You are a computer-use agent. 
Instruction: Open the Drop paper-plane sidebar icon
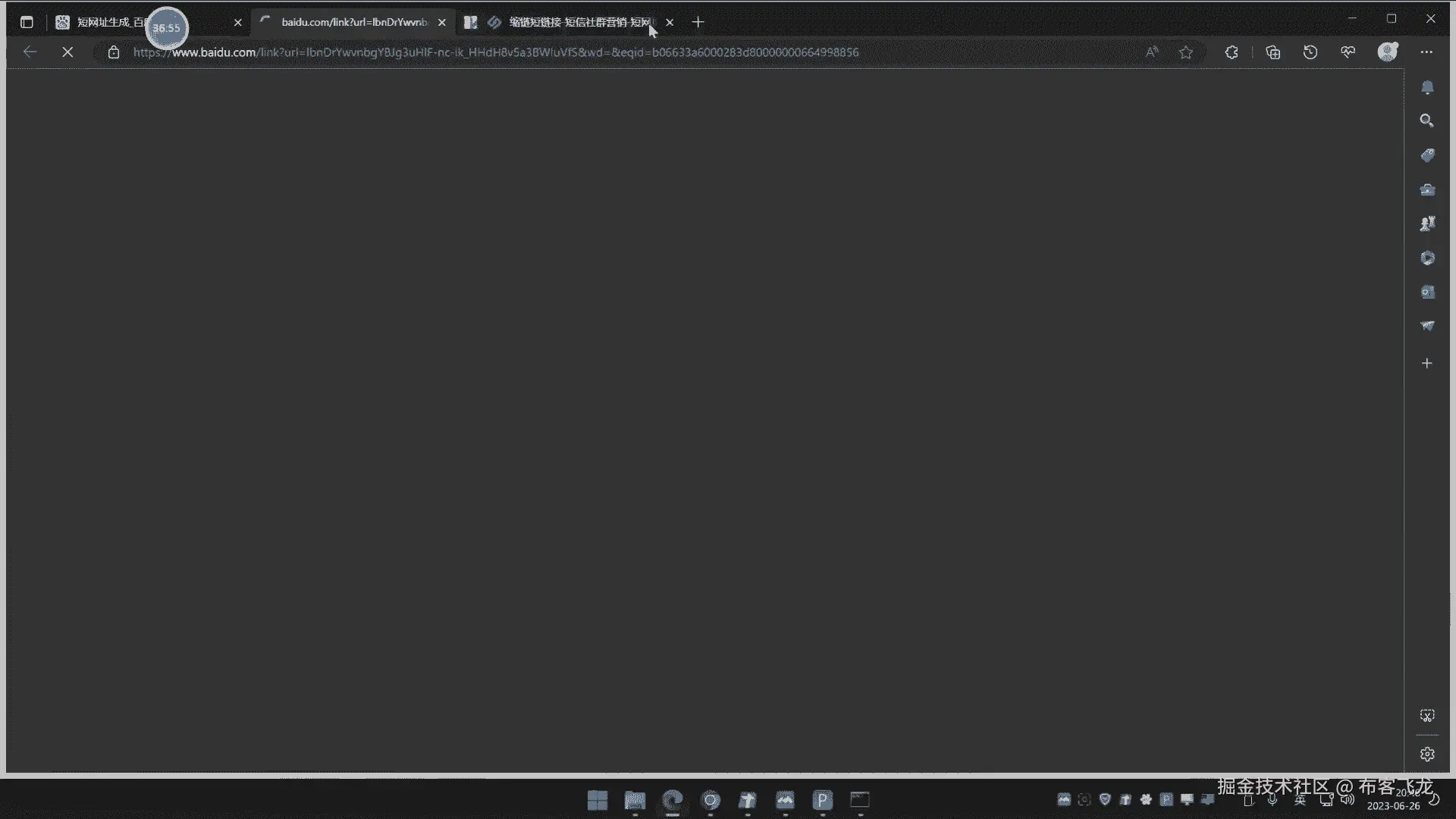(x=1427, y=326)
